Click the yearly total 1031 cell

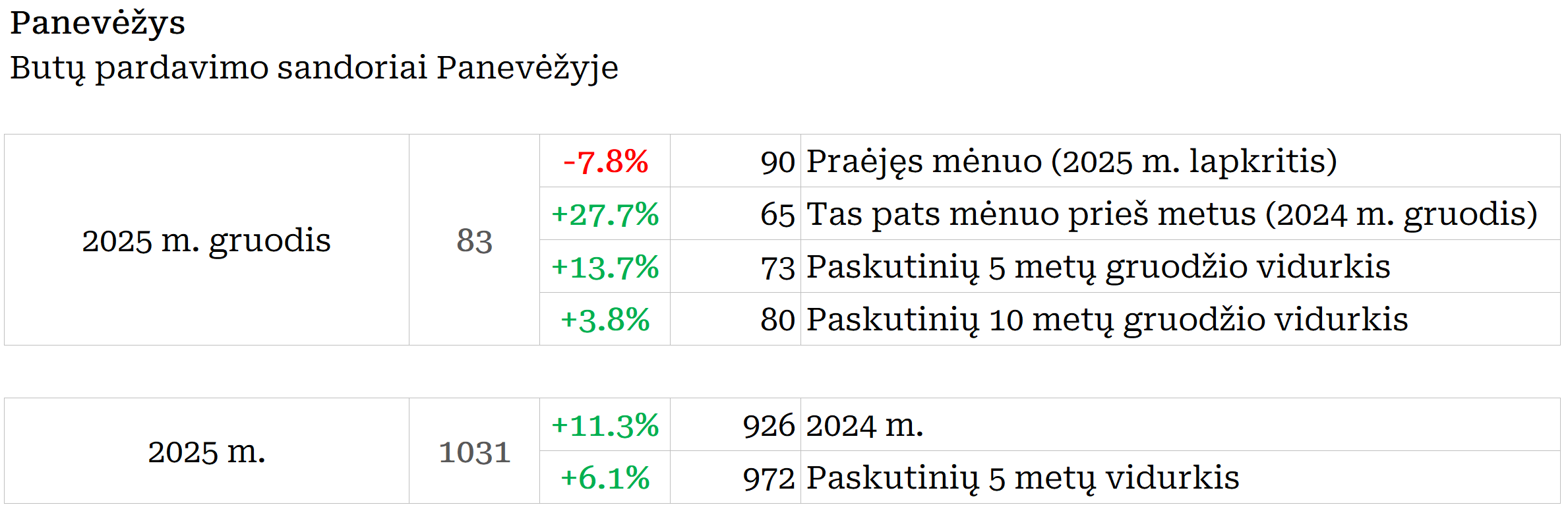tap(474, 452)
